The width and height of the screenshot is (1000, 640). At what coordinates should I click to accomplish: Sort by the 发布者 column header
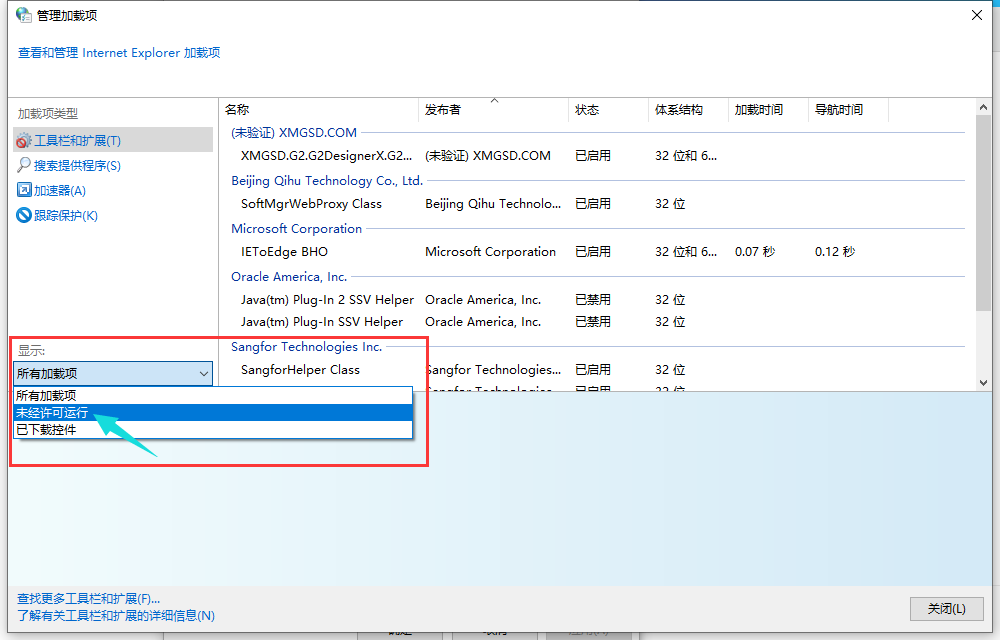point(443,110)
